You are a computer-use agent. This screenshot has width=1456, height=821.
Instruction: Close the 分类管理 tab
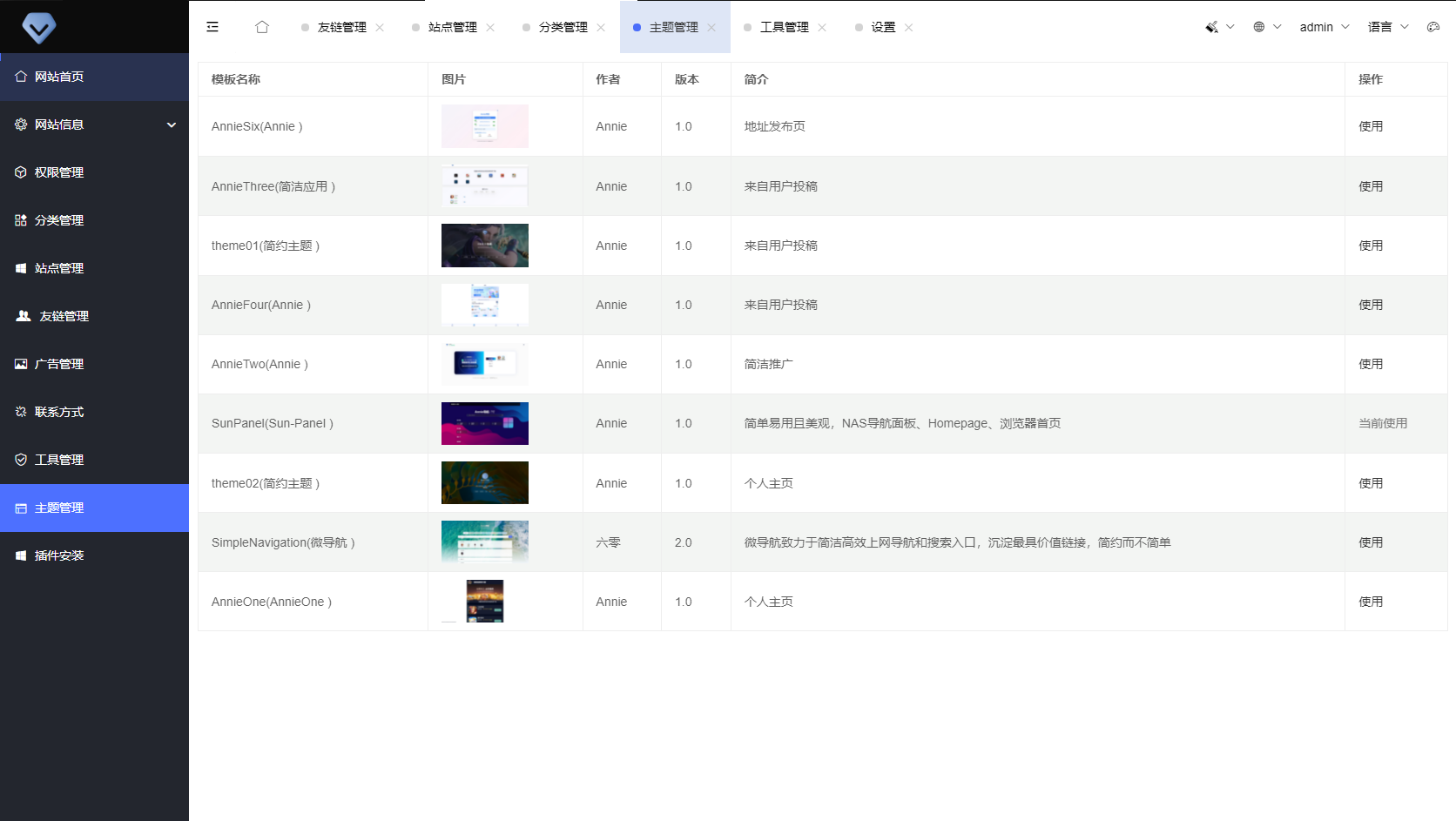601,28
